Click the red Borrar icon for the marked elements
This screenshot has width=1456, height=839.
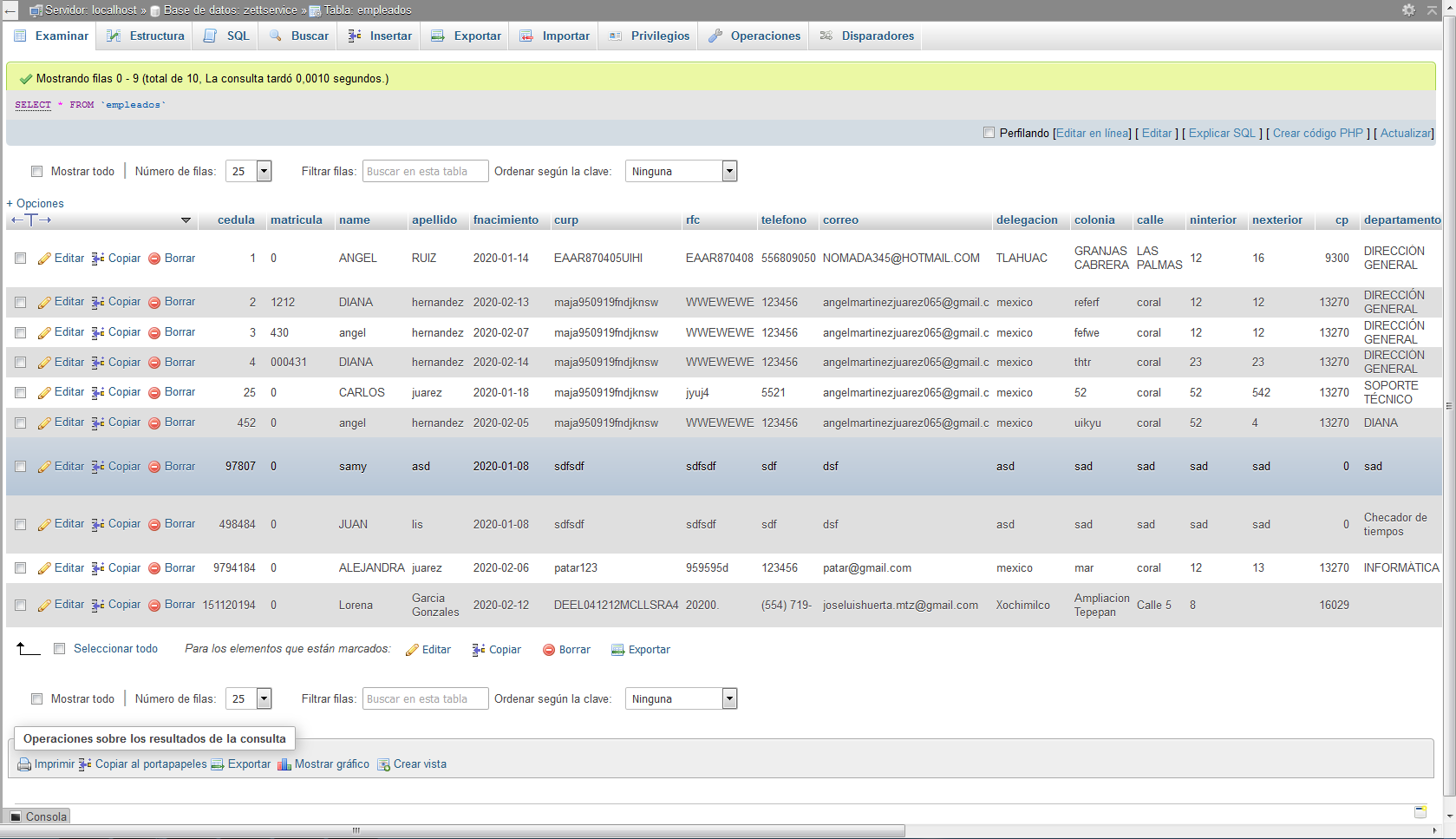549,650
